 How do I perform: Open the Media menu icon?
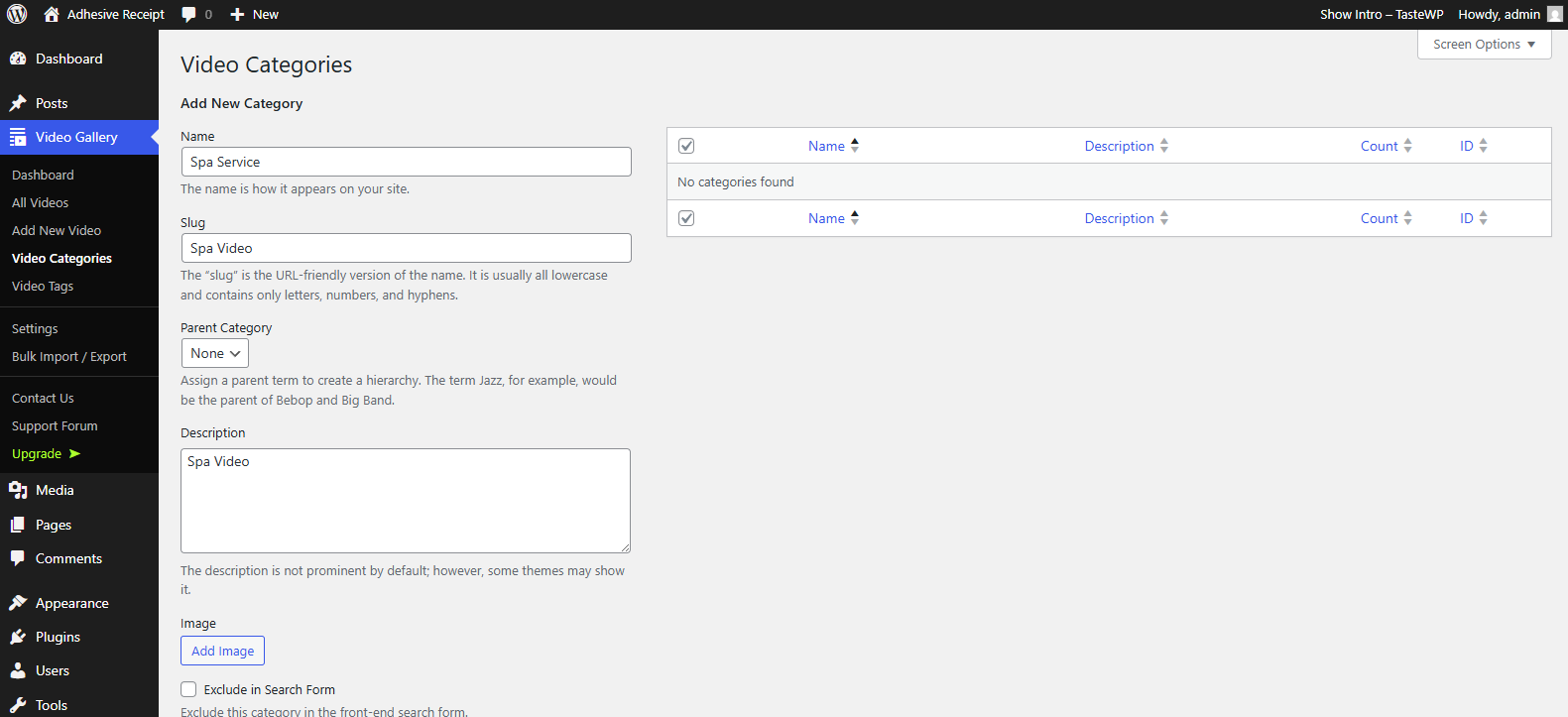tap(18, 490)
